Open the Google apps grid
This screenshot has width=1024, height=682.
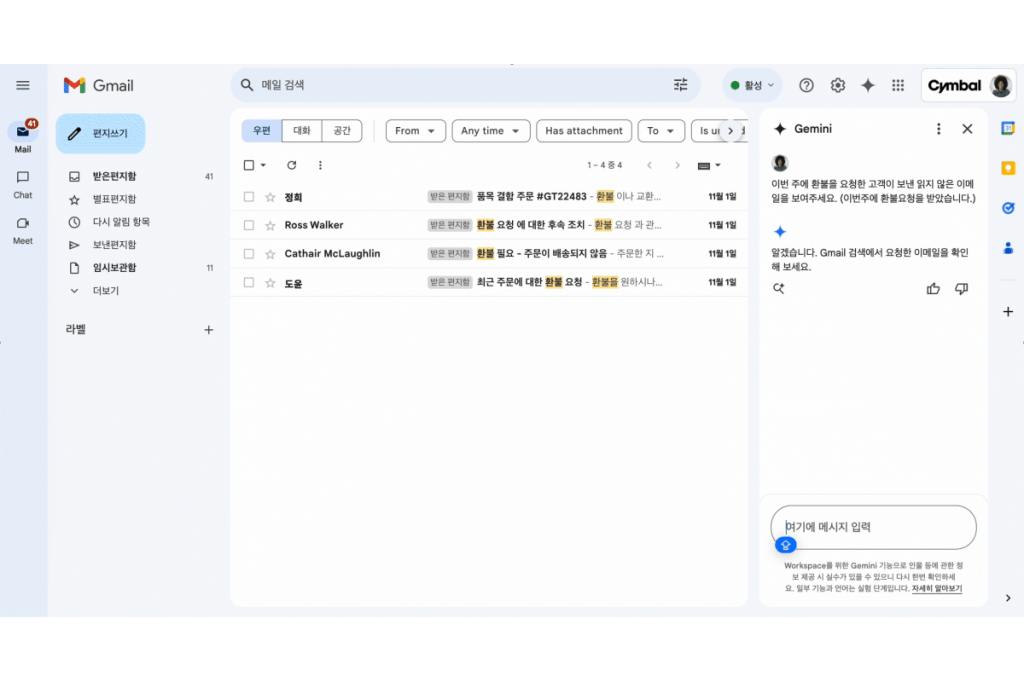[x=898, y=86]
